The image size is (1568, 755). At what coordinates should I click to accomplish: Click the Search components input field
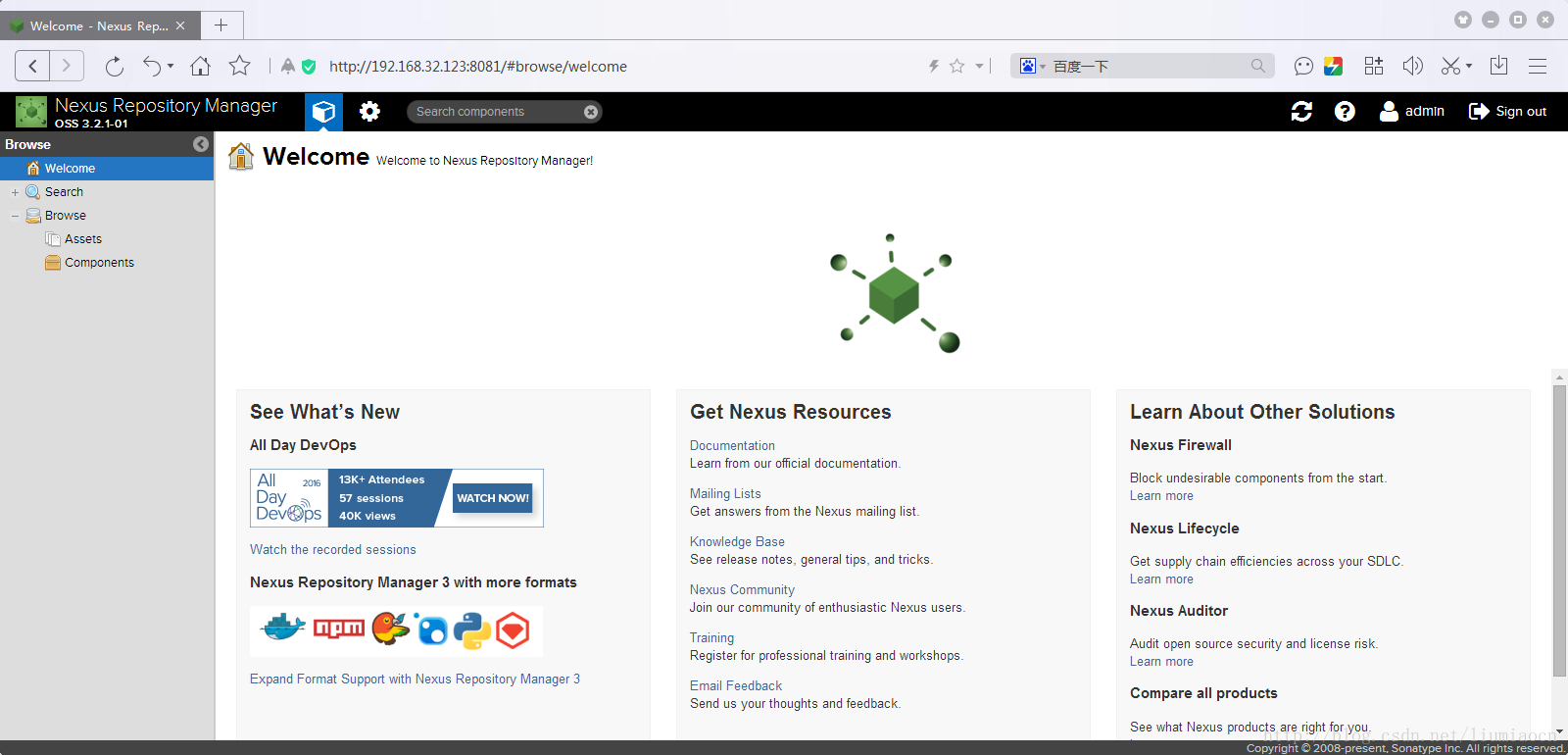click(x=495, y=112)
